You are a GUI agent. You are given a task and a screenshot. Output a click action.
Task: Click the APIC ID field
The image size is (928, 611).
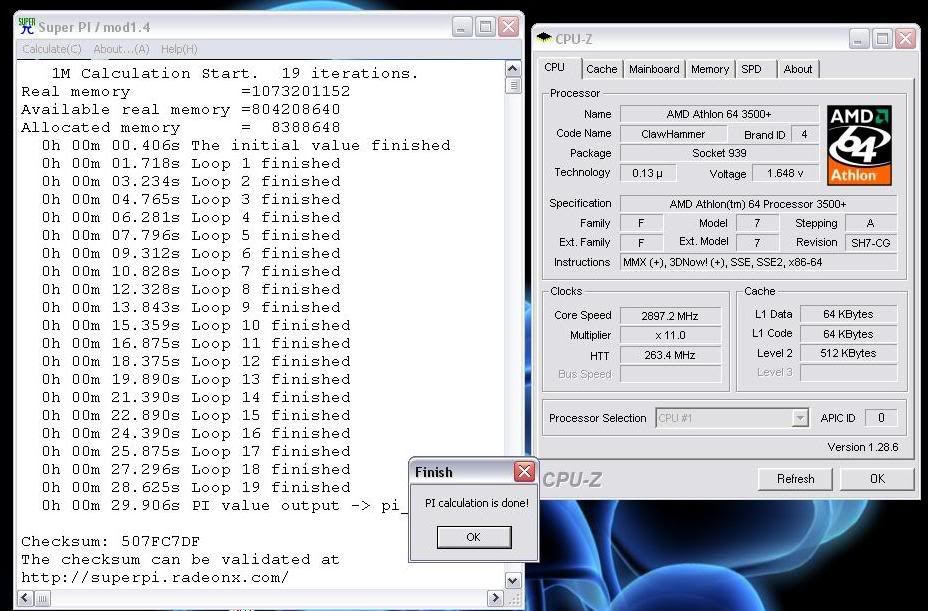point(881,418)
